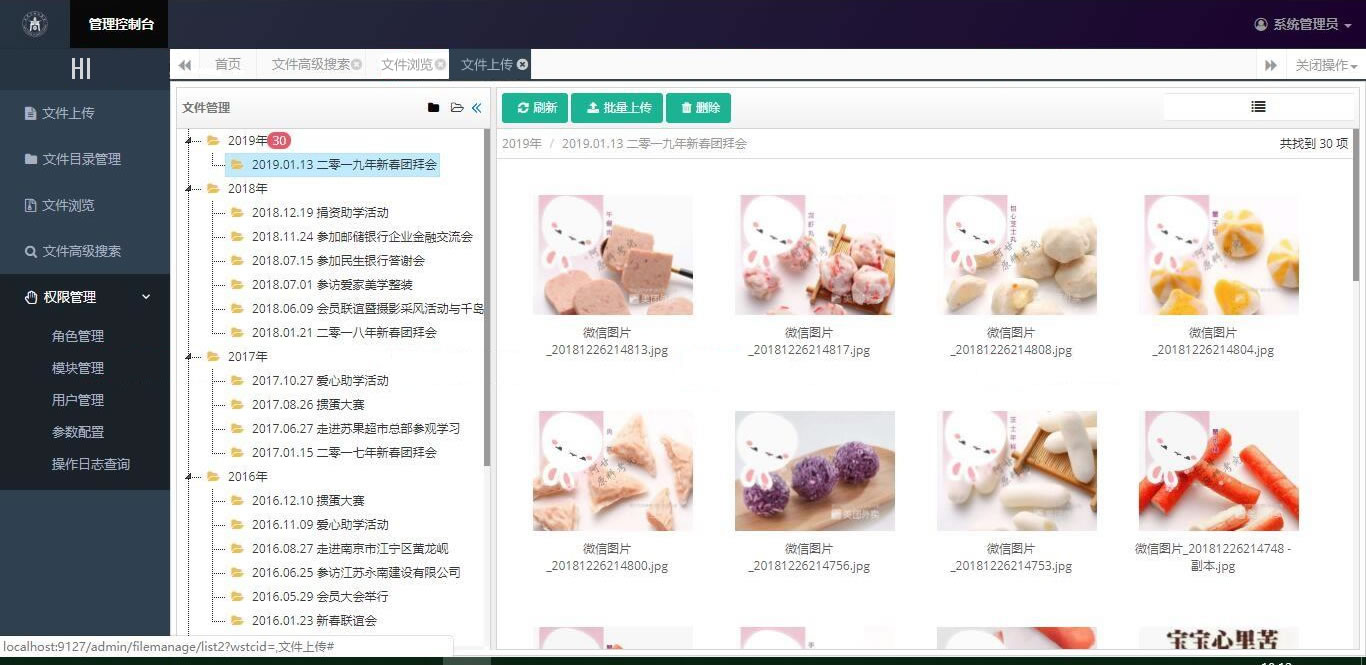
Task: Click the tab scroll-left double arrow
Action: coord(185,65)
